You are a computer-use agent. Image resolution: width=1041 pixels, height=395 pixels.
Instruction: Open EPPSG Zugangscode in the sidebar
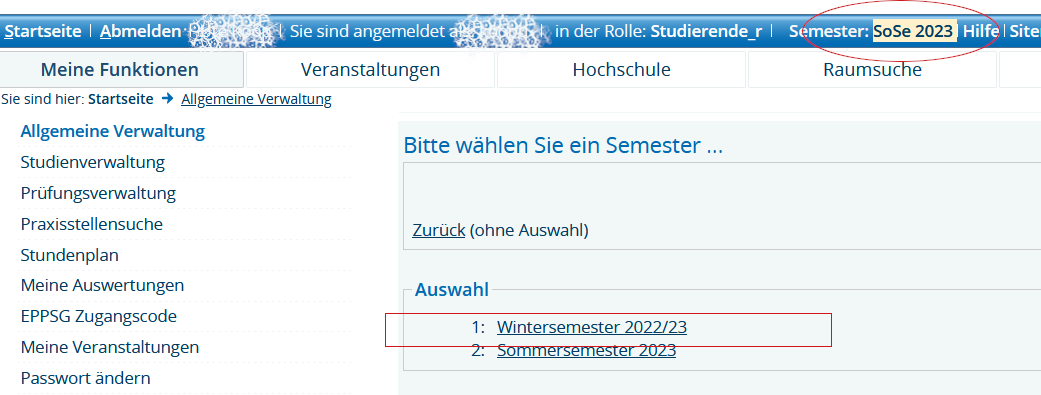99,316
